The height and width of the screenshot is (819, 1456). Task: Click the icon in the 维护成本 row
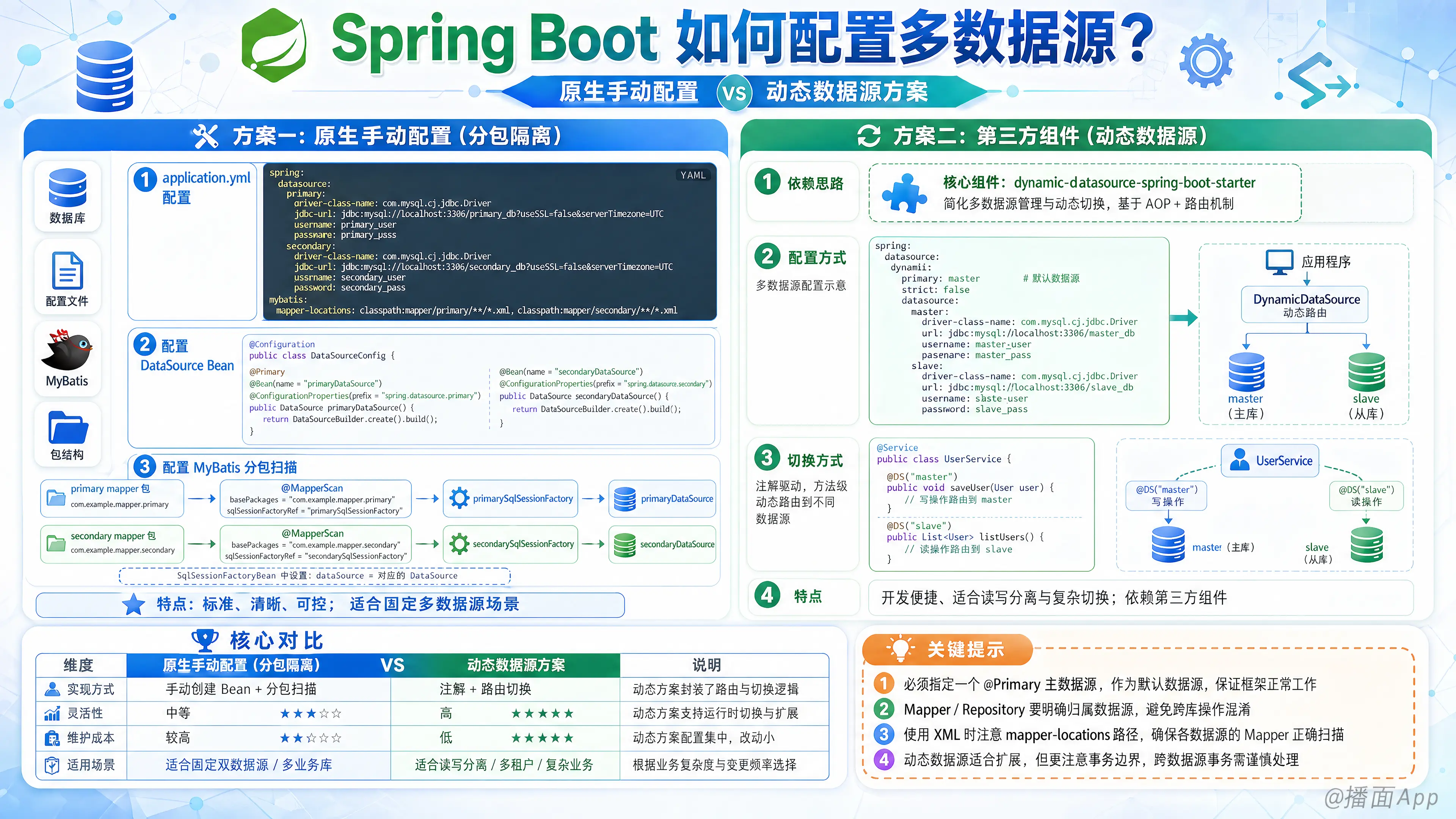[x=52, y=738]
